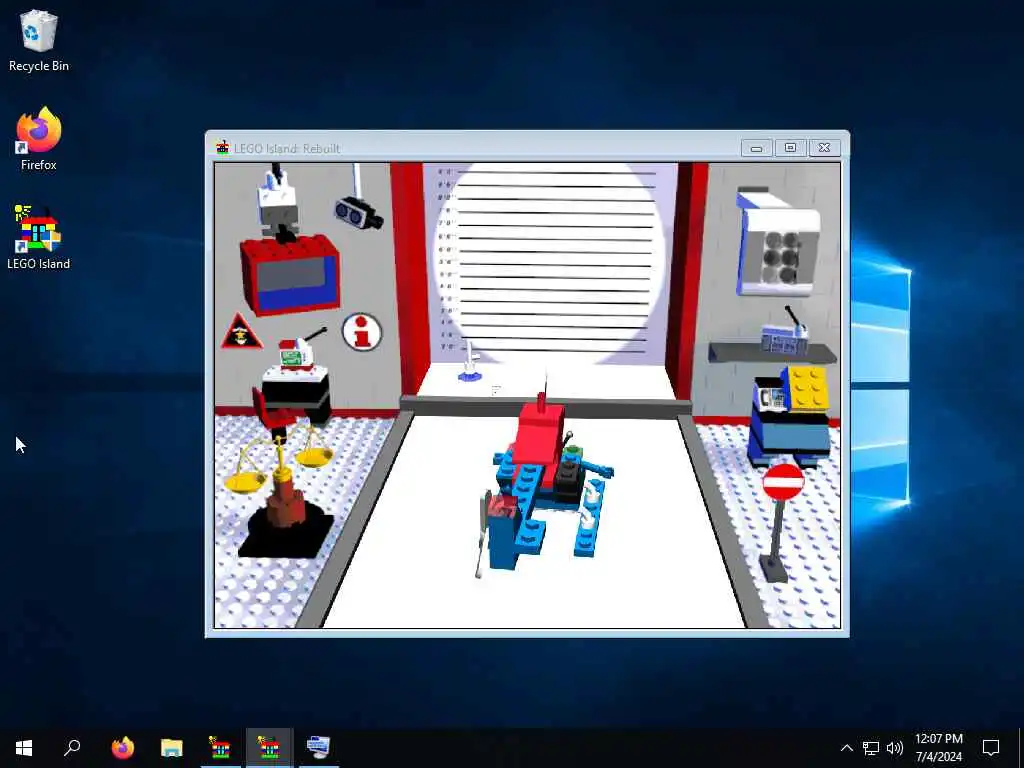Open the Recycle Bin desktop icon
The image size is (1024, 768).
point(39,40)
